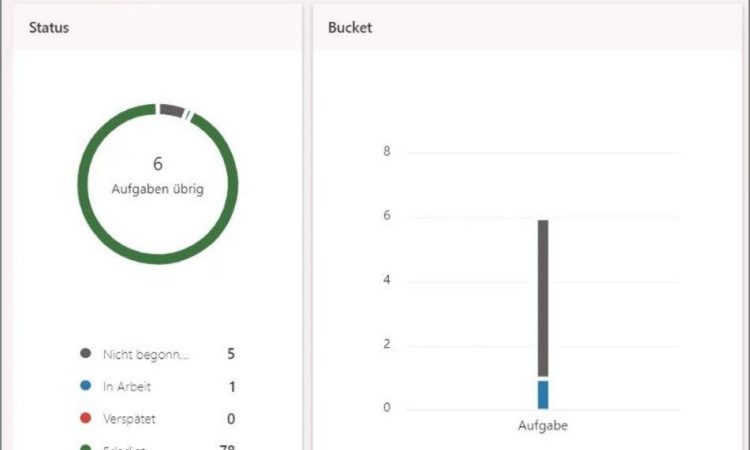Click the count 0 beside Verspätet
The height and width of the screenshot is (450, 750).
point(231,419)
